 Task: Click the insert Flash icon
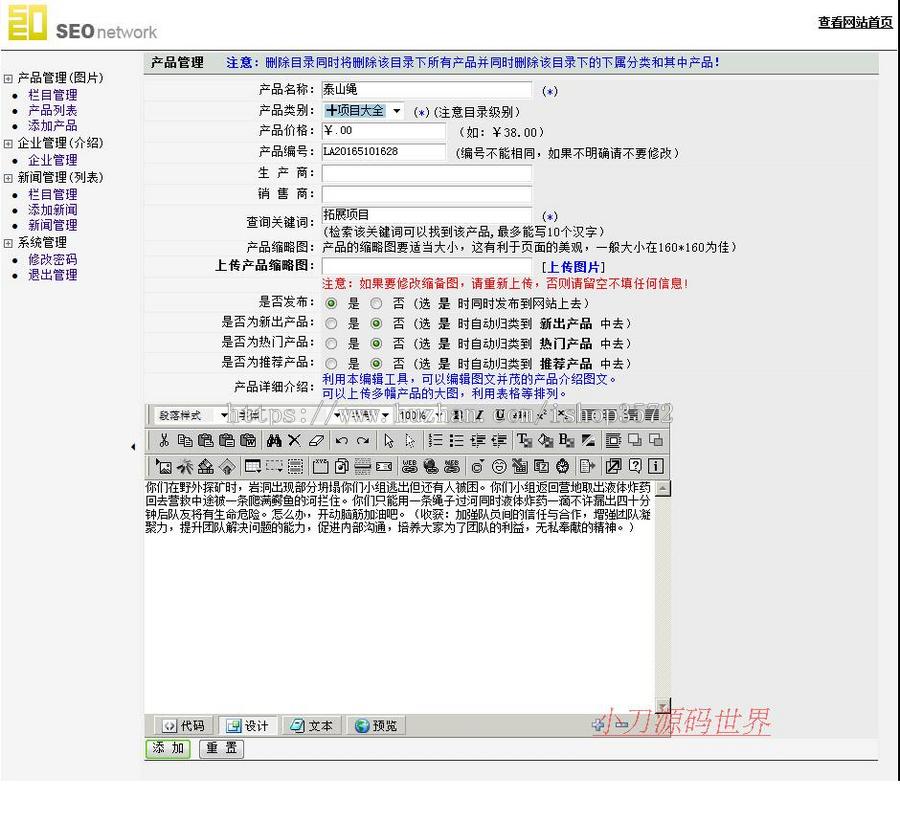pos(185,466)
